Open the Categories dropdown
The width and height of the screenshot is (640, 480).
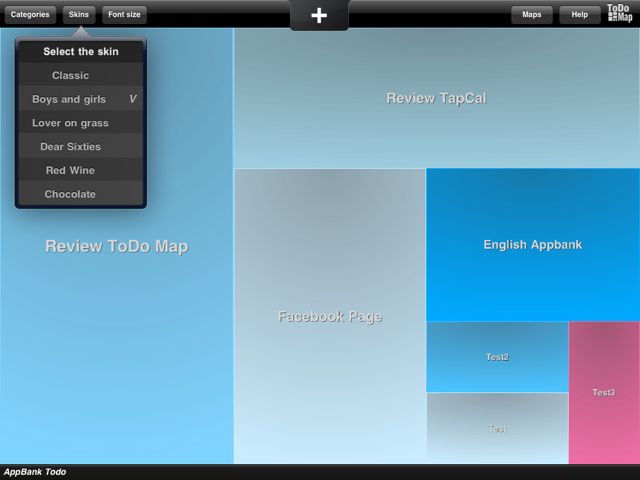click(x=30, y=15)
